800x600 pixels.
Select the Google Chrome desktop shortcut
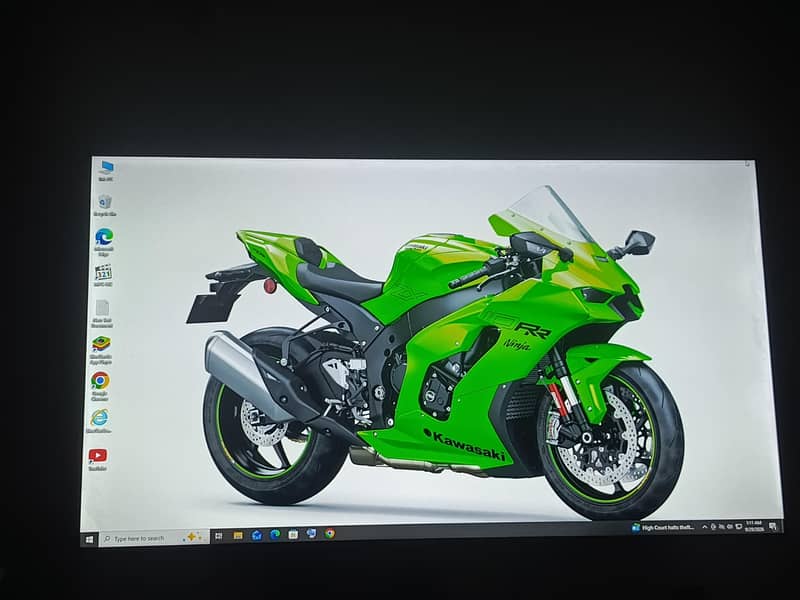pyautogui.click(x=100, y=386)
